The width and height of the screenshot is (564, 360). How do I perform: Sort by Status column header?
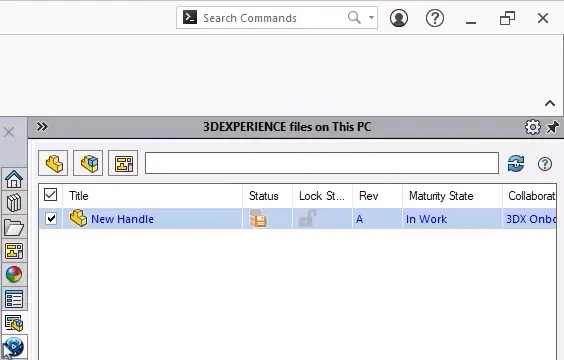pos(267,196)
